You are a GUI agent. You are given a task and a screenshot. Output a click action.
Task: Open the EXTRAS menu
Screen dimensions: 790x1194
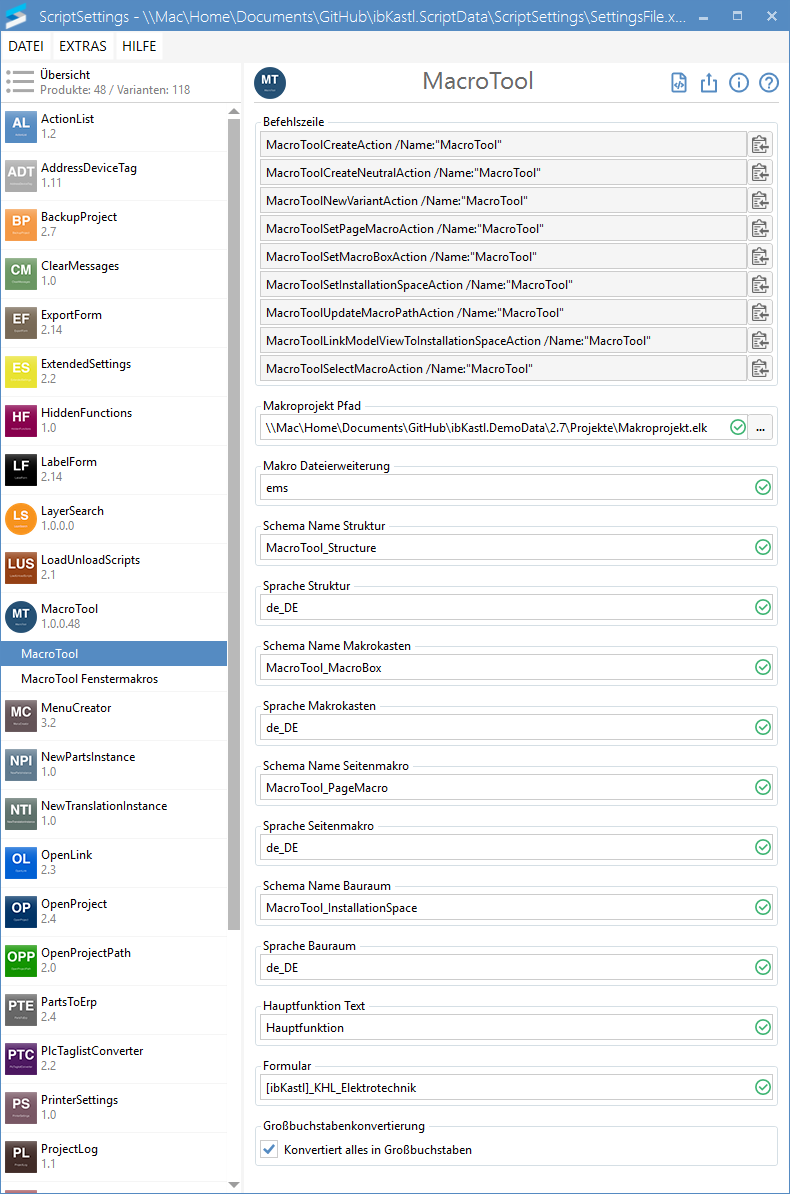coord(83,47)
